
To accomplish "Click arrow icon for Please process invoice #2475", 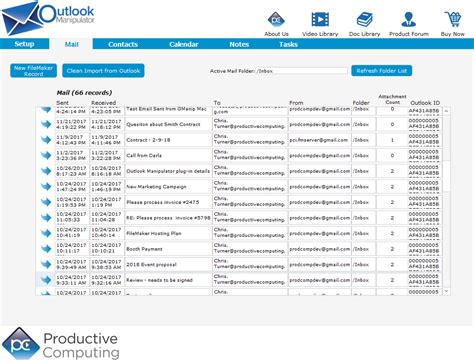I will click(46, 202).
